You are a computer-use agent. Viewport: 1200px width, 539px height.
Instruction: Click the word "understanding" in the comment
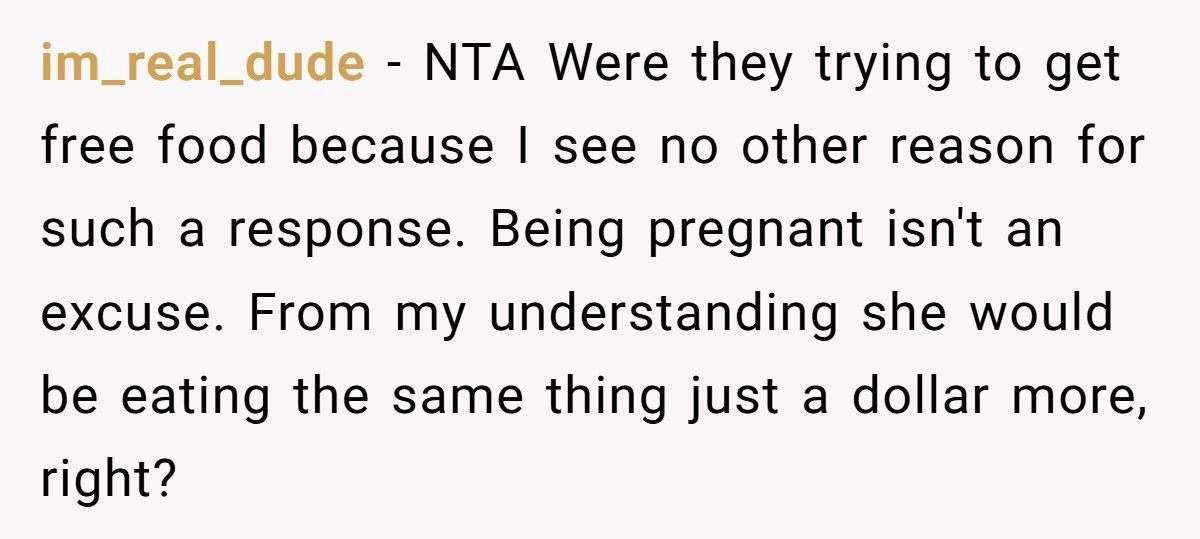point(664,314)
